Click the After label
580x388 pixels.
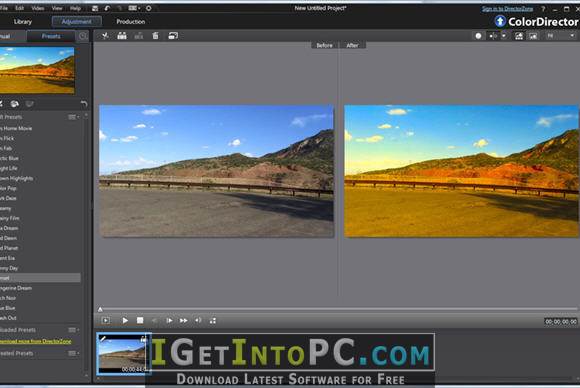(x=352, y=45)
